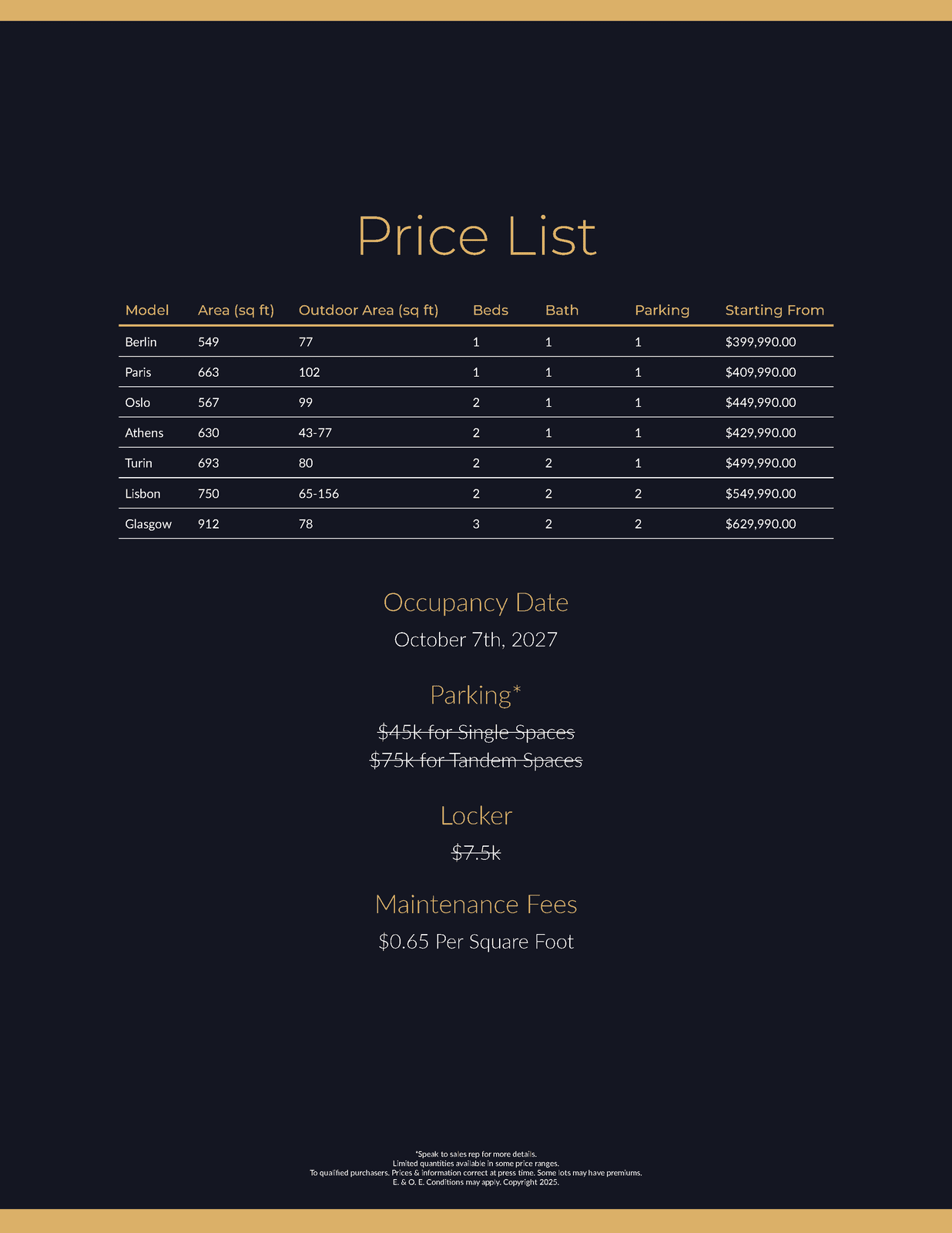
Task: Click the Locker heading
Action: 476,816
